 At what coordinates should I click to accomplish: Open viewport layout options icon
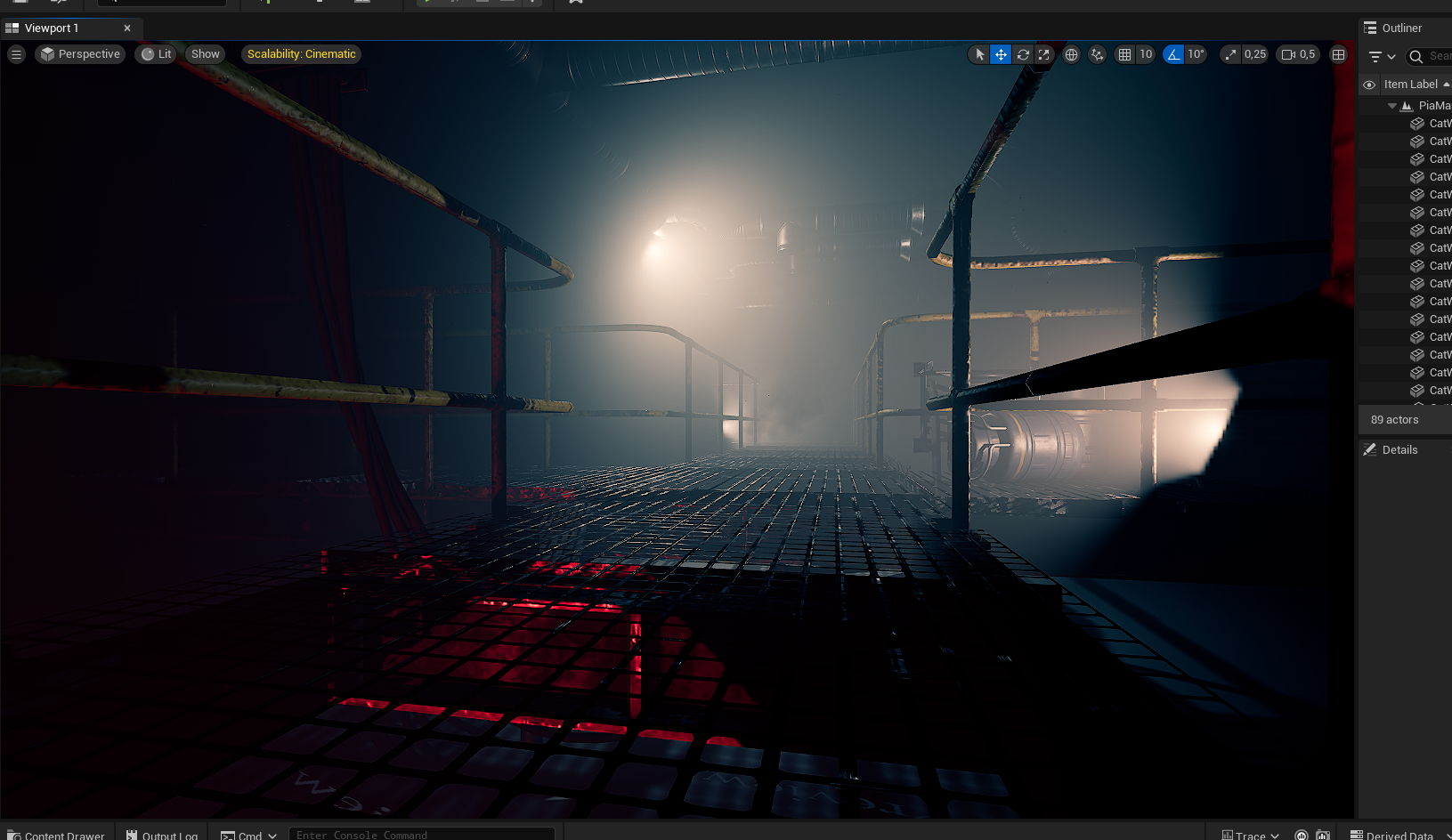[x=1338, y=54]
